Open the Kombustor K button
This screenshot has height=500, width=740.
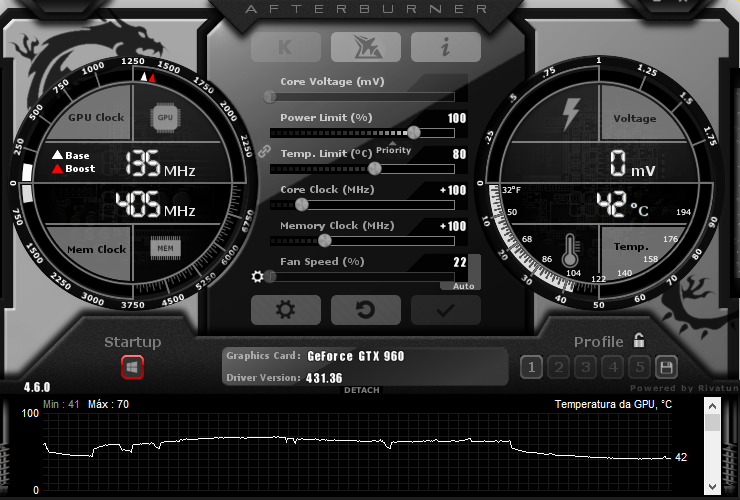pyautogui.click(x=286, y=47)
